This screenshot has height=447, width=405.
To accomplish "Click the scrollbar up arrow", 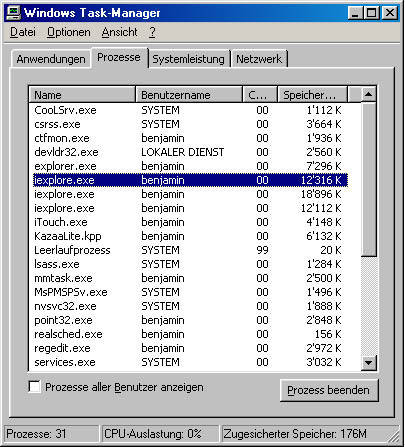I will point(368,94).
